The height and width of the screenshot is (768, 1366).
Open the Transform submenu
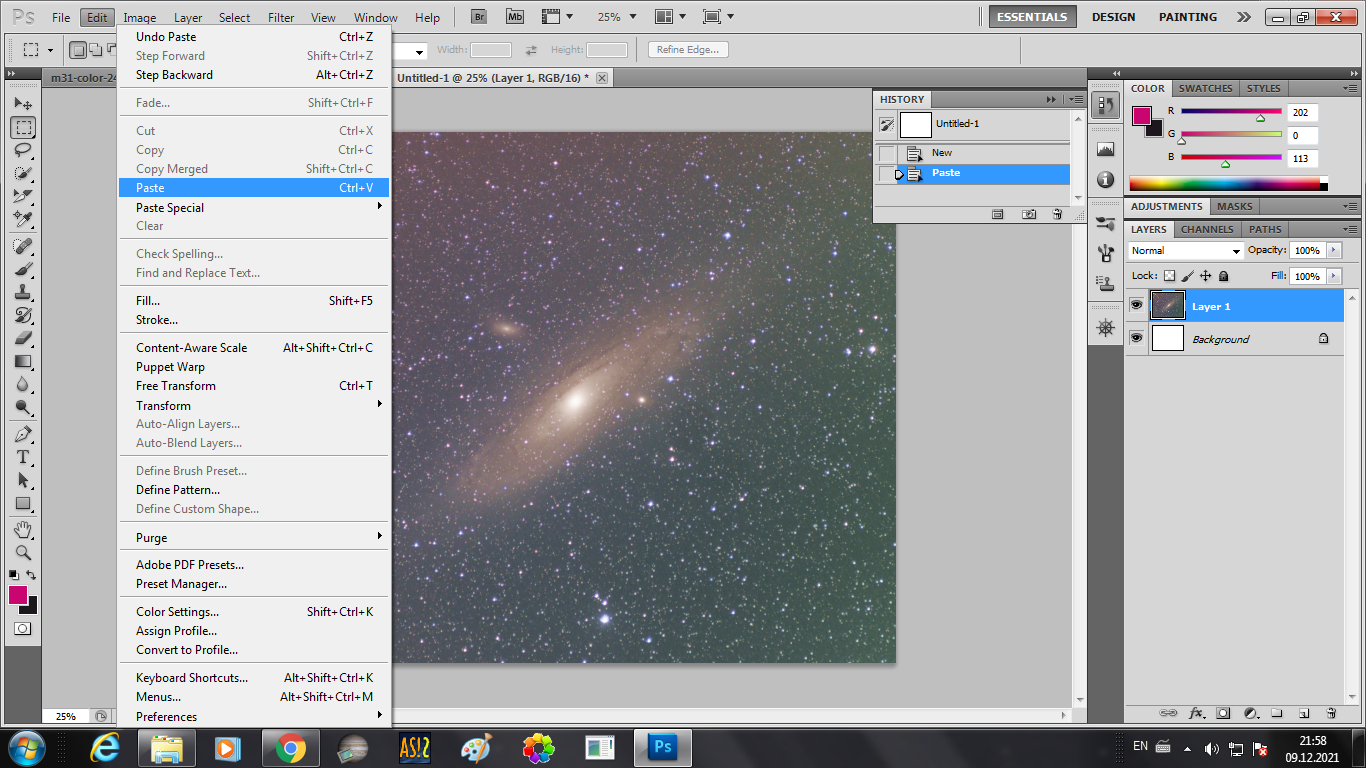(253, 405)
